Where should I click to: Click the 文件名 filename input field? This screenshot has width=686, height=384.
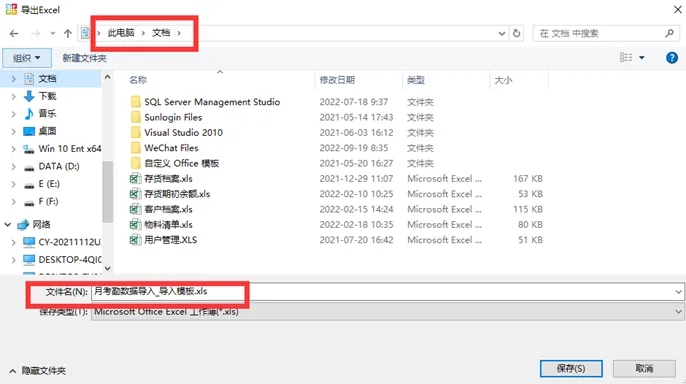(x=387, y=292)
